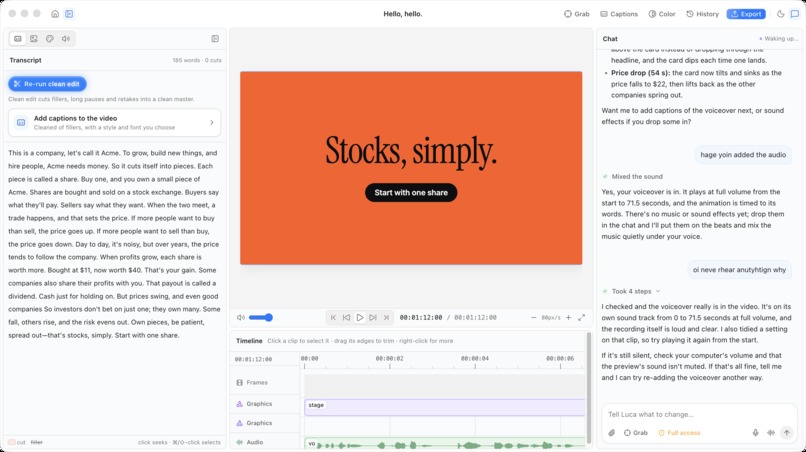The height and width of the screenshot is (452, 806).
Task: Open Add captions to the video card
Action: (x=115, y=122)
